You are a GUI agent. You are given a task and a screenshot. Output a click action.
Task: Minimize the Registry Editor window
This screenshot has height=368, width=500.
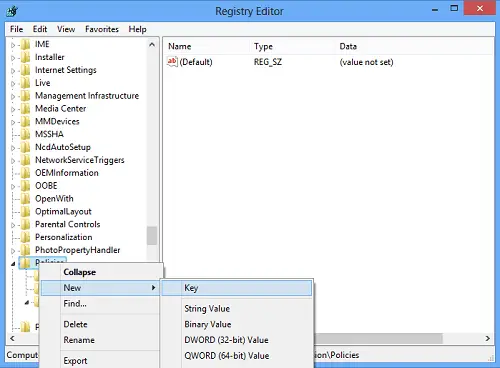(435, 9)
